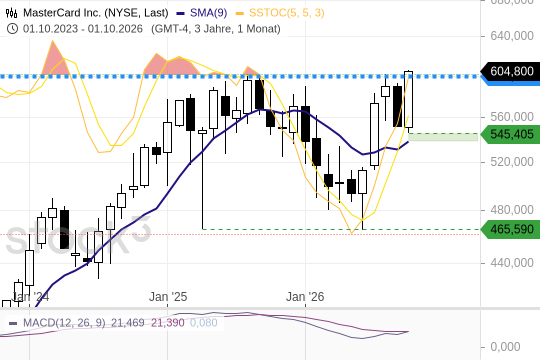Click the dark blue SMA color dash
The image size is (540, 360).
click(x=180, y=13)
